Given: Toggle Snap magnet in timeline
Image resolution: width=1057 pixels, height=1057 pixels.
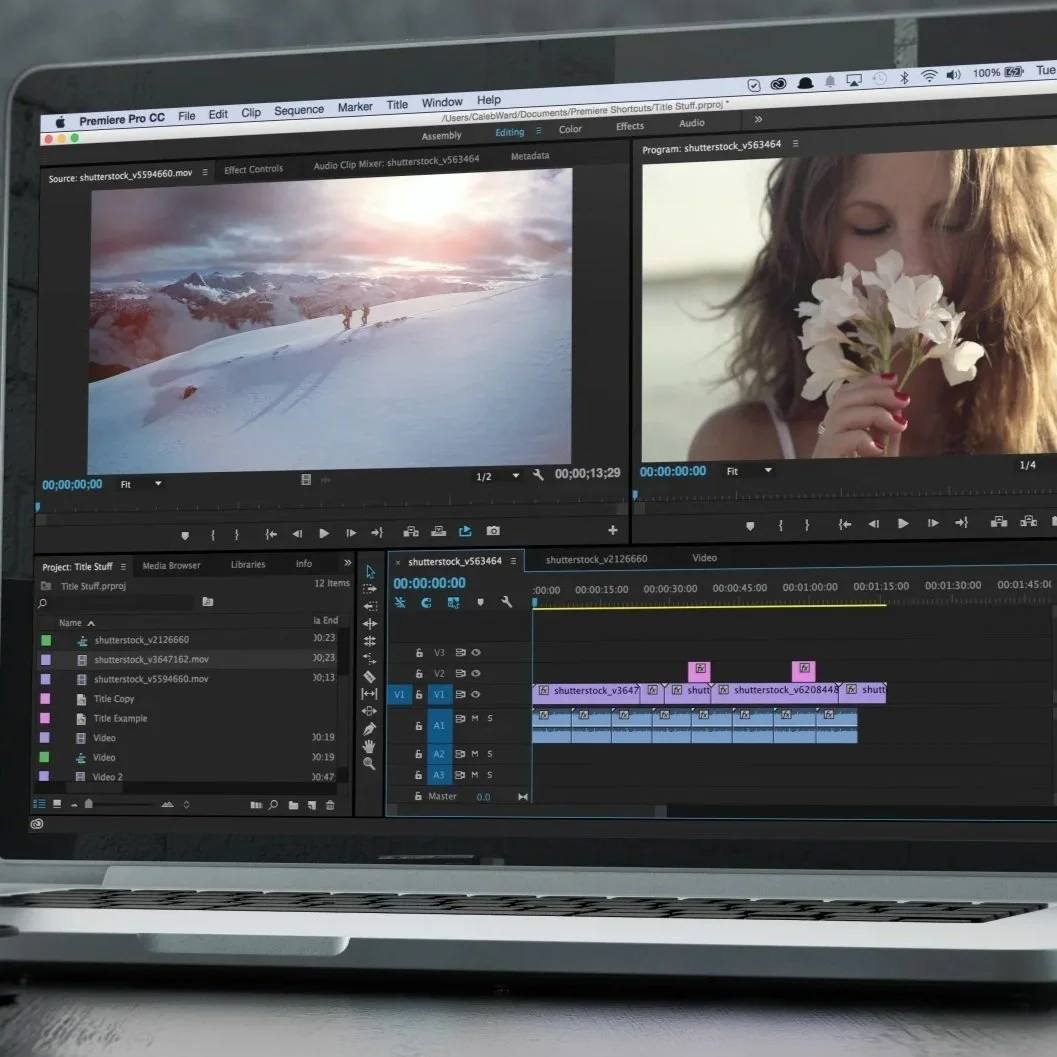Looking at the screenshot, I should tap(426, 603).
